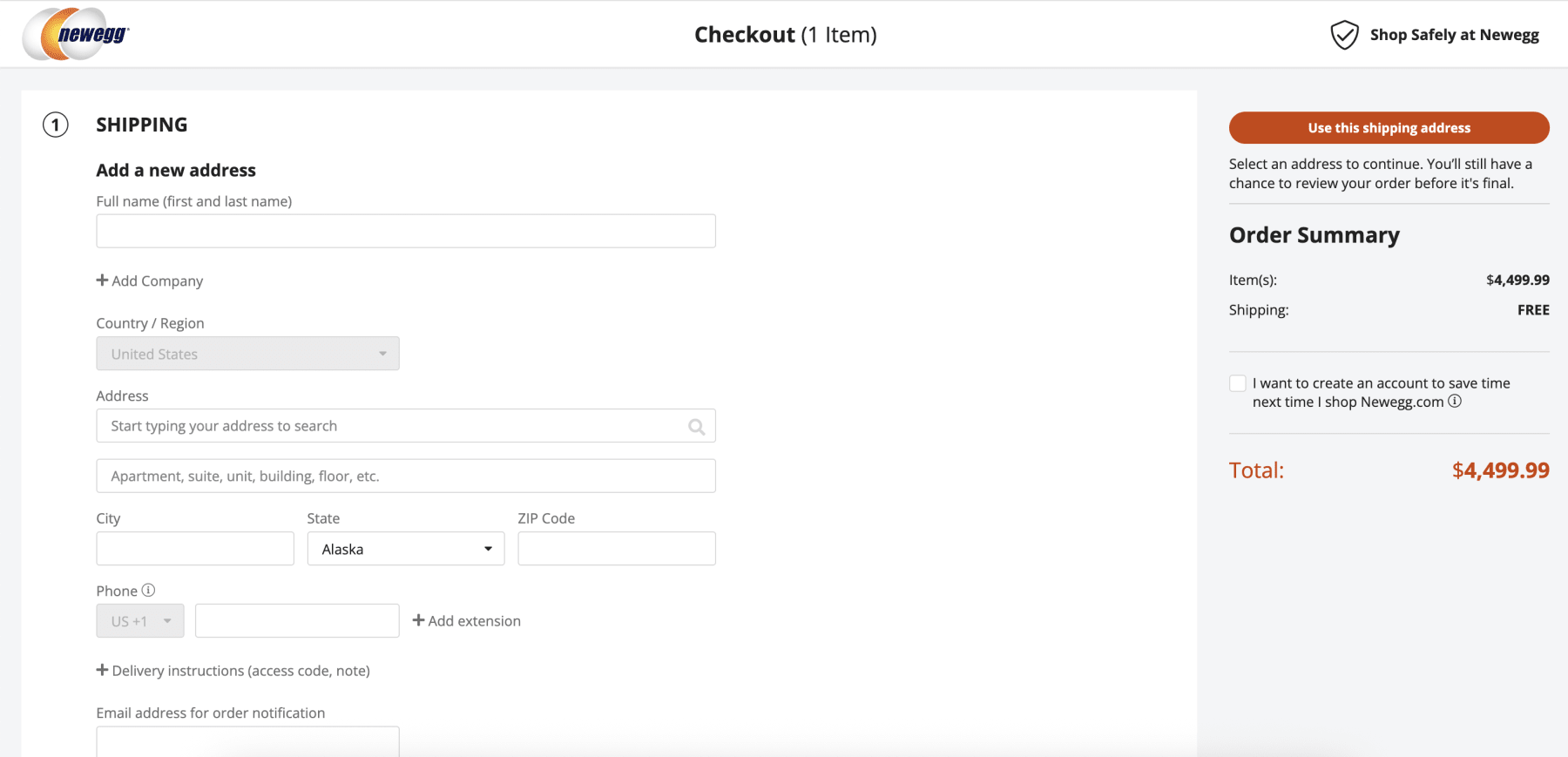Open the State dropdown showing Alaska

406,549
